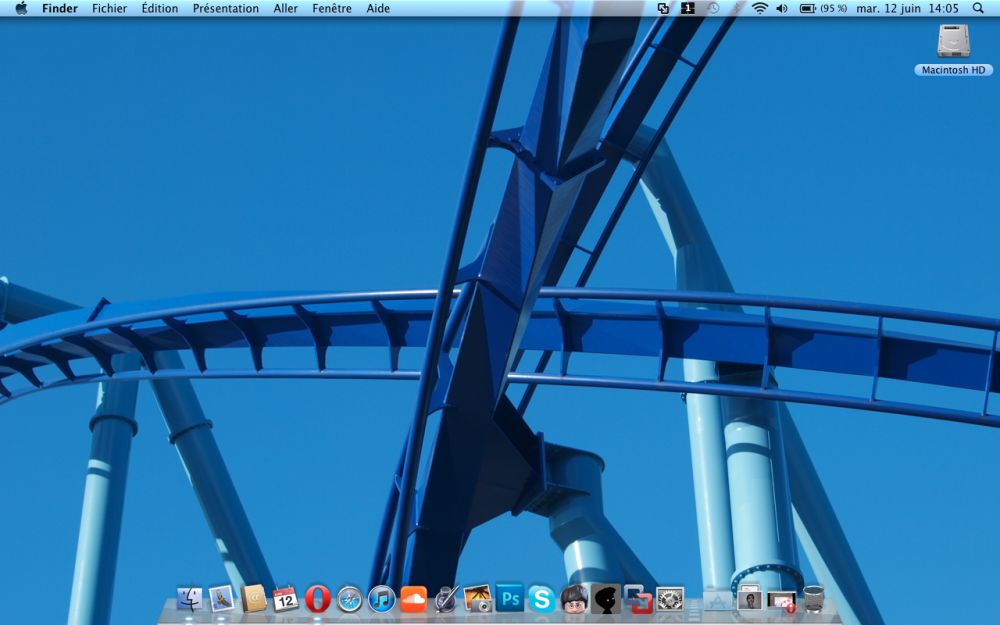1000x625 pixels.
Task: Open the Présentation menu
Action: (x=225, y=8)
